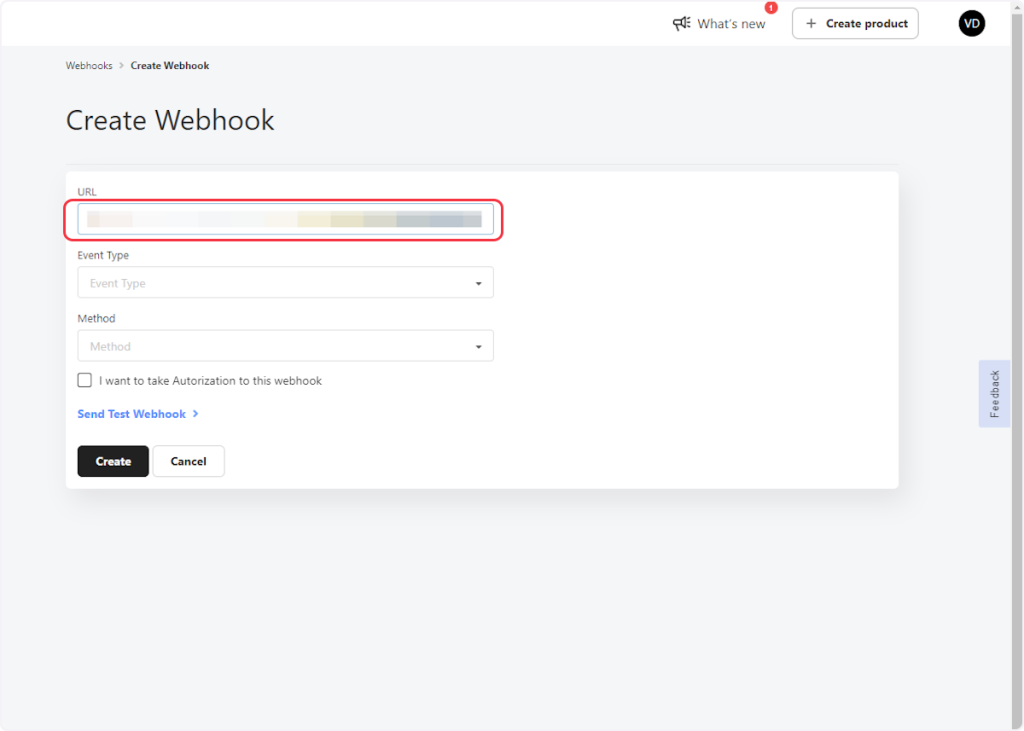Click the megaphone icon beside What's new
Viewport: 1024px width, 731px height.
pos(682,23)
